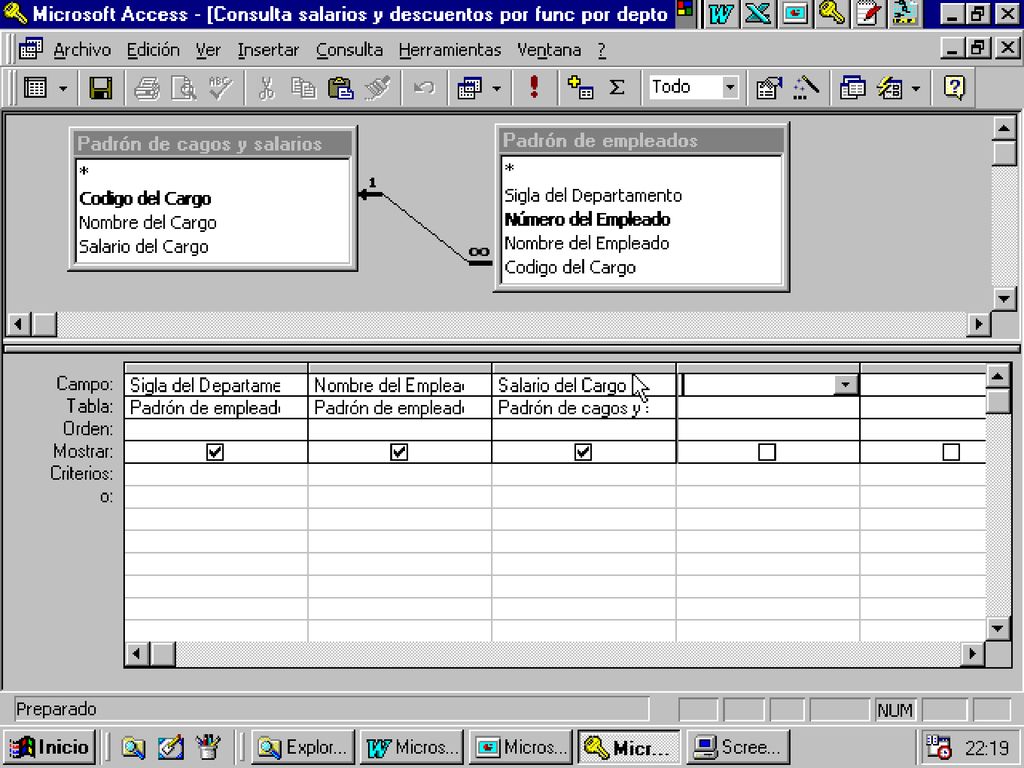Switch to the PowerPoint taskbar button

[x=520, y=747]
